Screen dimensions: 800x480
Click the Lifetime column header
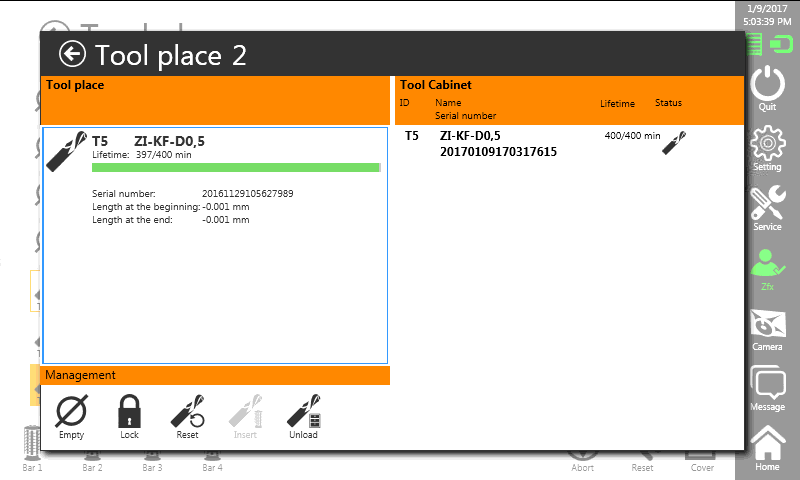tap(617, 104)
